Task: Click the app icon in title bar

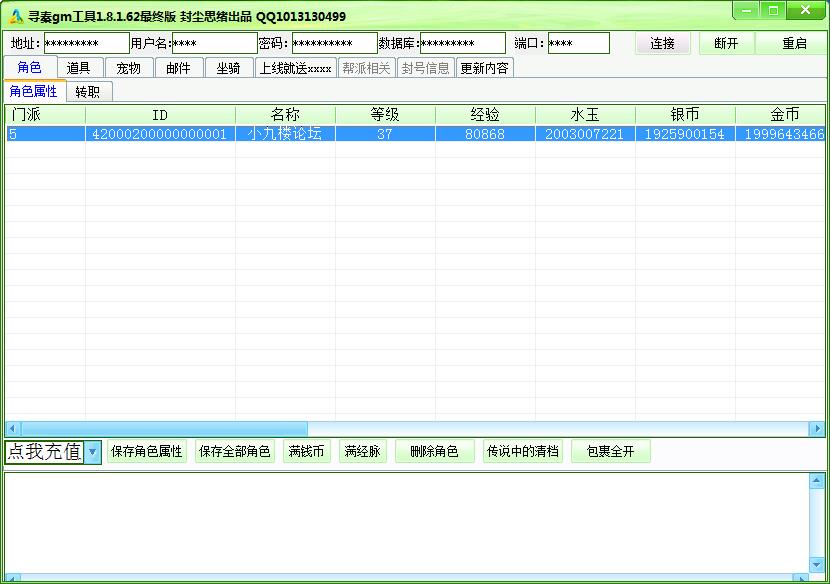Action: click(x=15, y=16)
